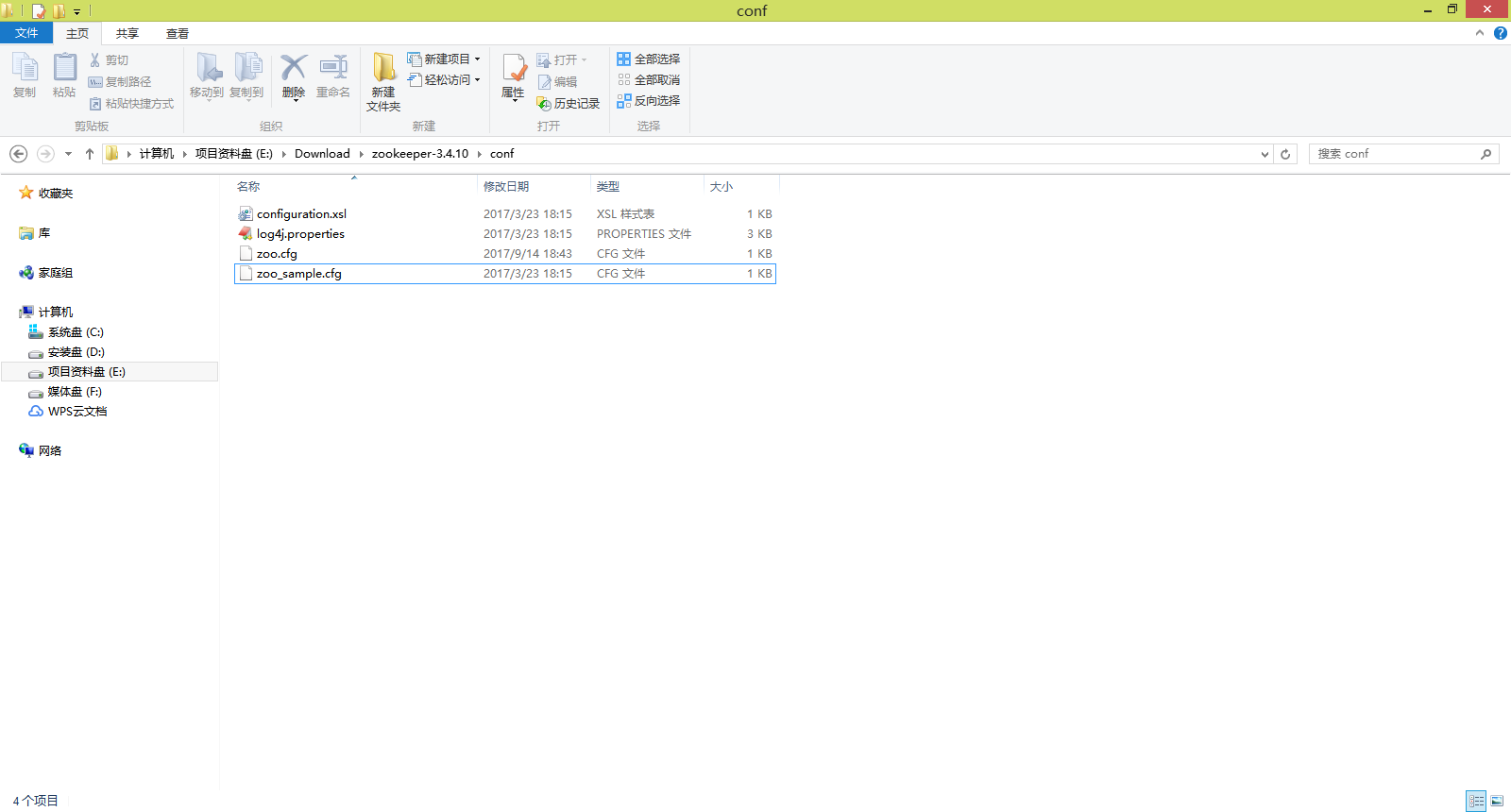
Task: Click Select none (全部取消)
Action: [648, 79]
